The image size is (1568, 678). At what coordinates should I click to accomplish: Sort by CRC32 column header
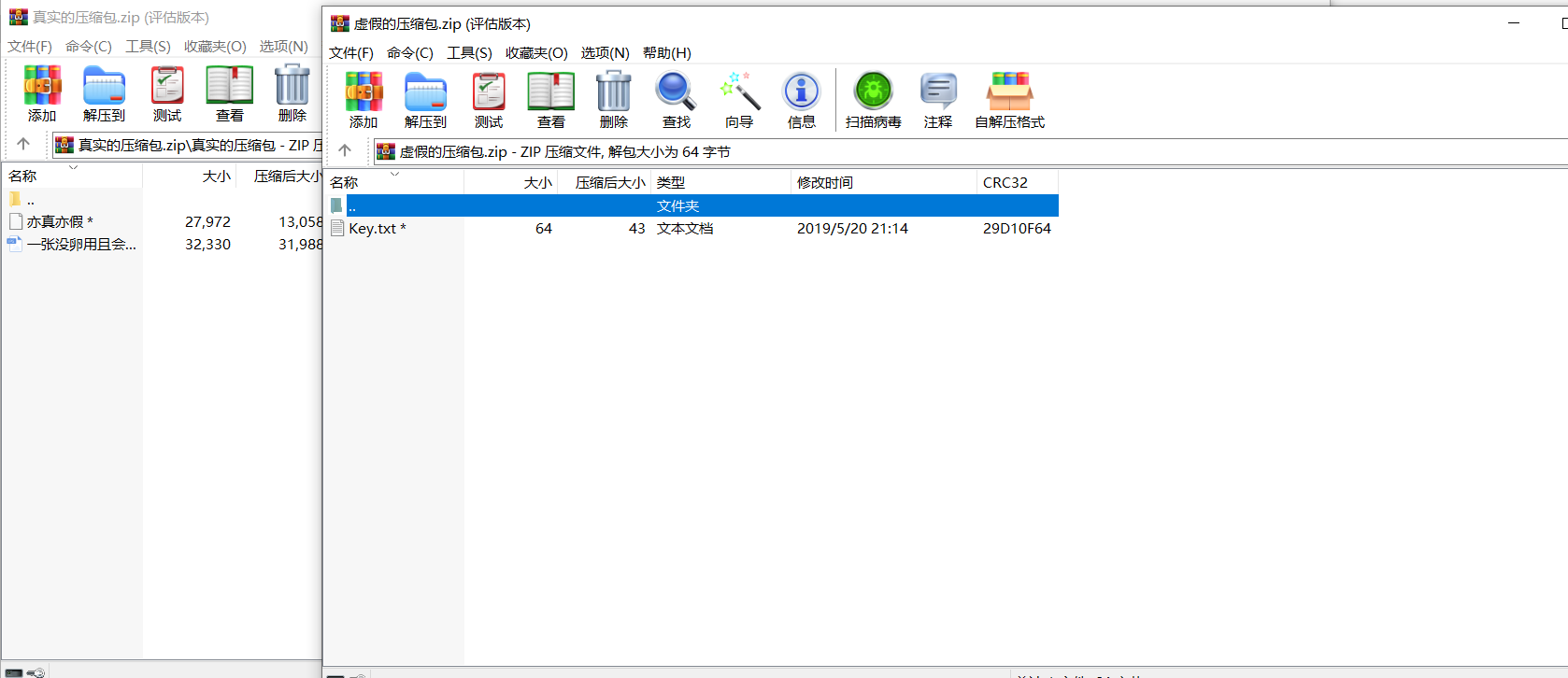click(x=1005, y=183)
